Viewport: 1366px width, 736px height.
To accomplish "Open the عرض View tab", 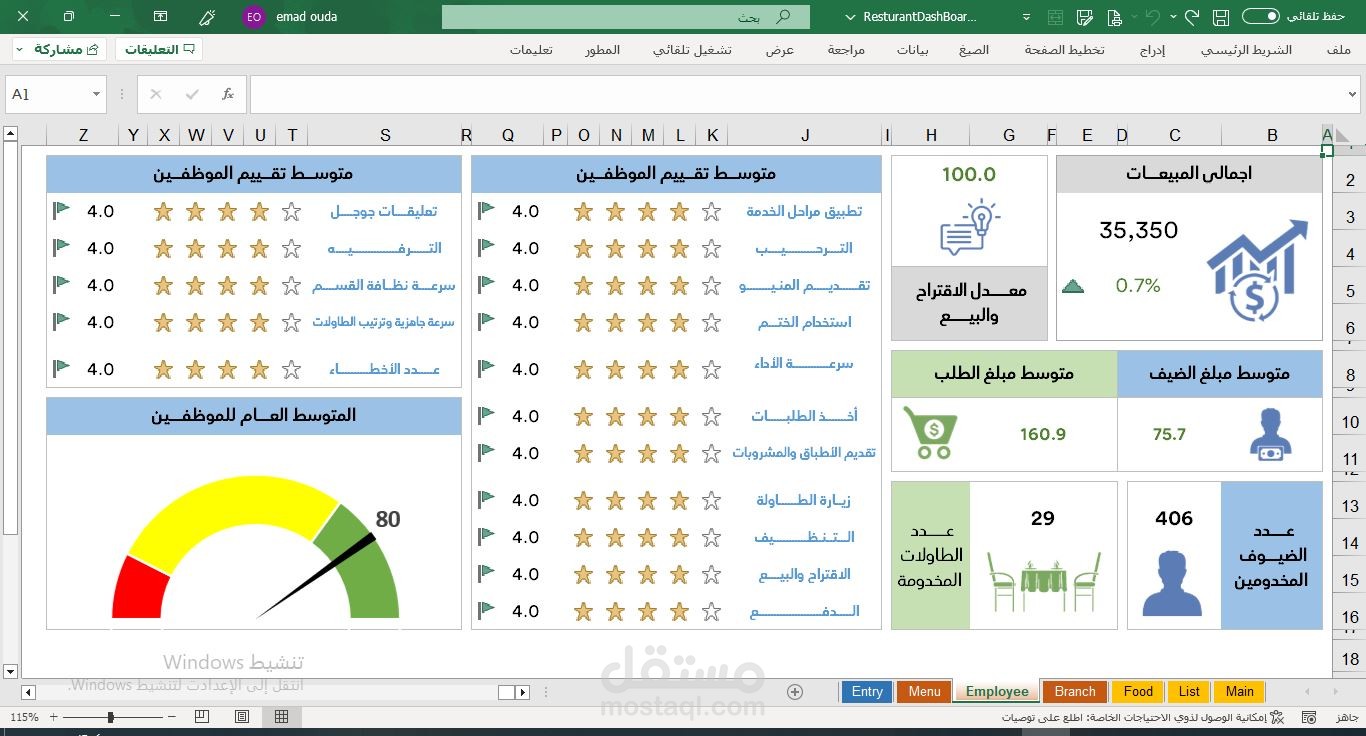I will (780, 50).
